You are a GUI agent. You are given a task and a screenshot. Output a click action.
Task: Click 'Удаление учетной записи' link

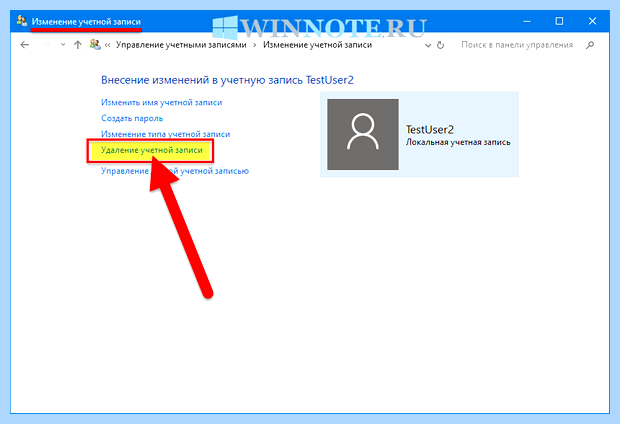(152, 150)
